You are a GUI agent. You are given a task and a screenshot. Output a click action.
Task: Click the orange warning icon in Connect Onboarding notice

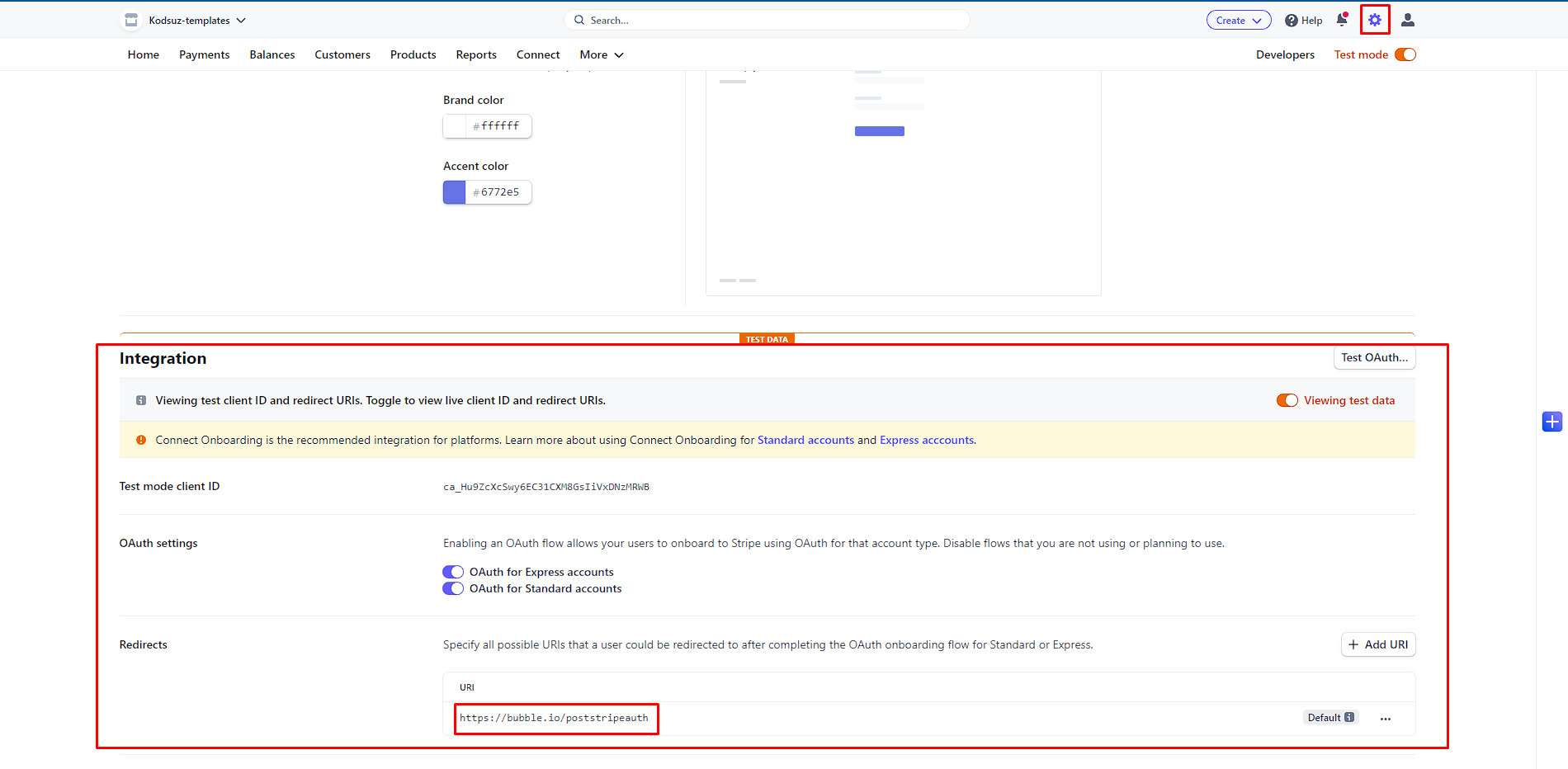[x=141, y=440]
